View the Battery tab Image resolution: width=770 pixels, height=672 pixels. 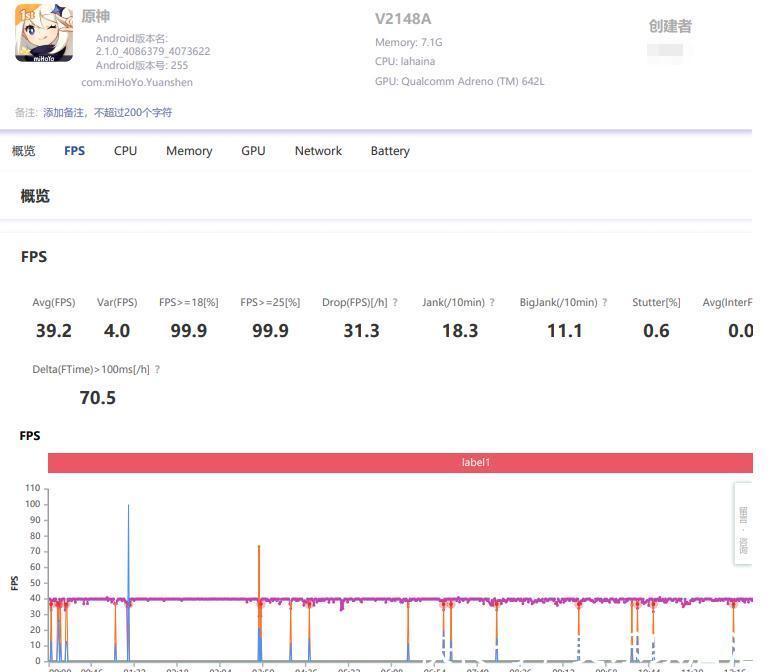pos(390,151)
